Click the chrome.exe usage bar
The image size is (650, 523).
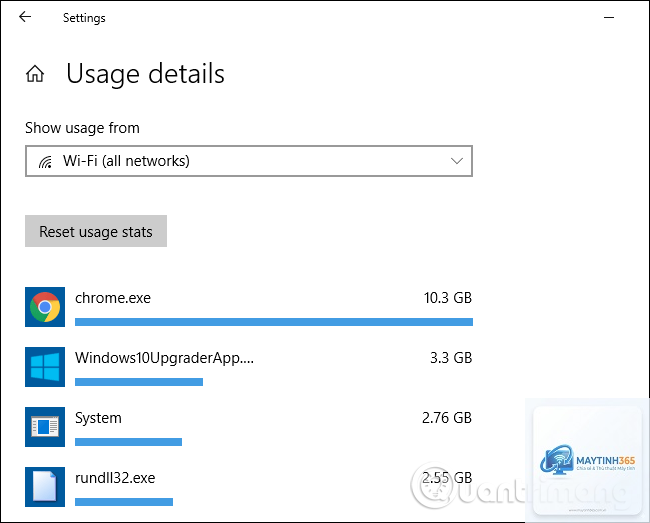coord(274,322)
